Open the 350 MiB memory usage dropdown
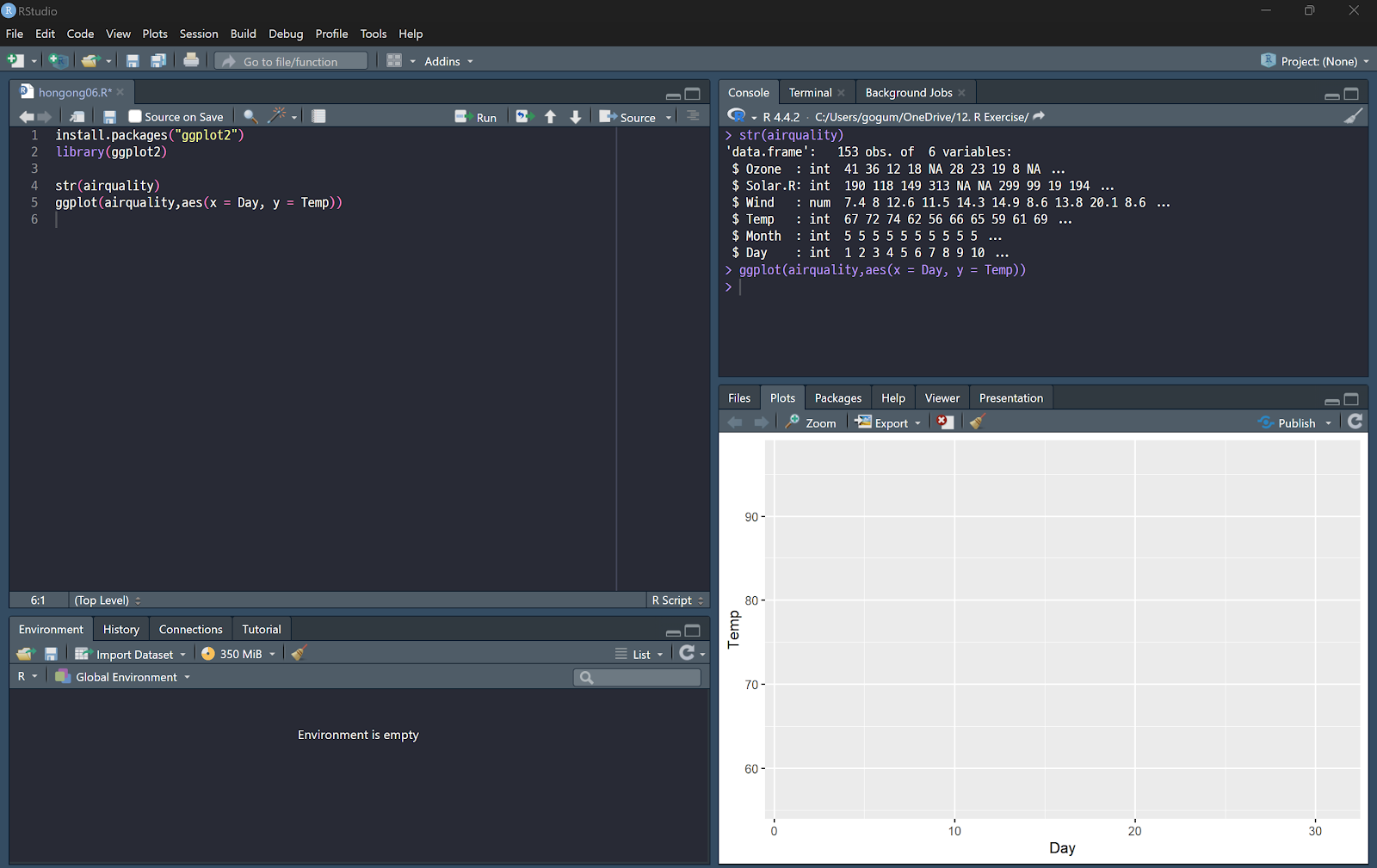 pyautogui.click(x=238, y=654)
